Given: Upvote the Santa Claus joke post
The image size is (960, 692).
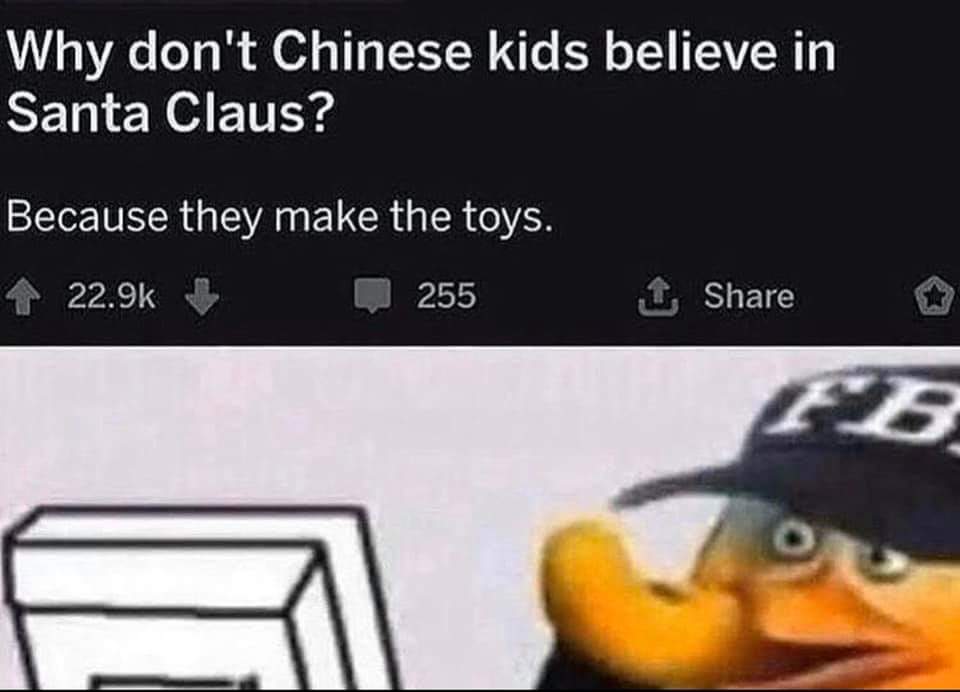Looking at the screenshot, I should (x=23, y=297).
